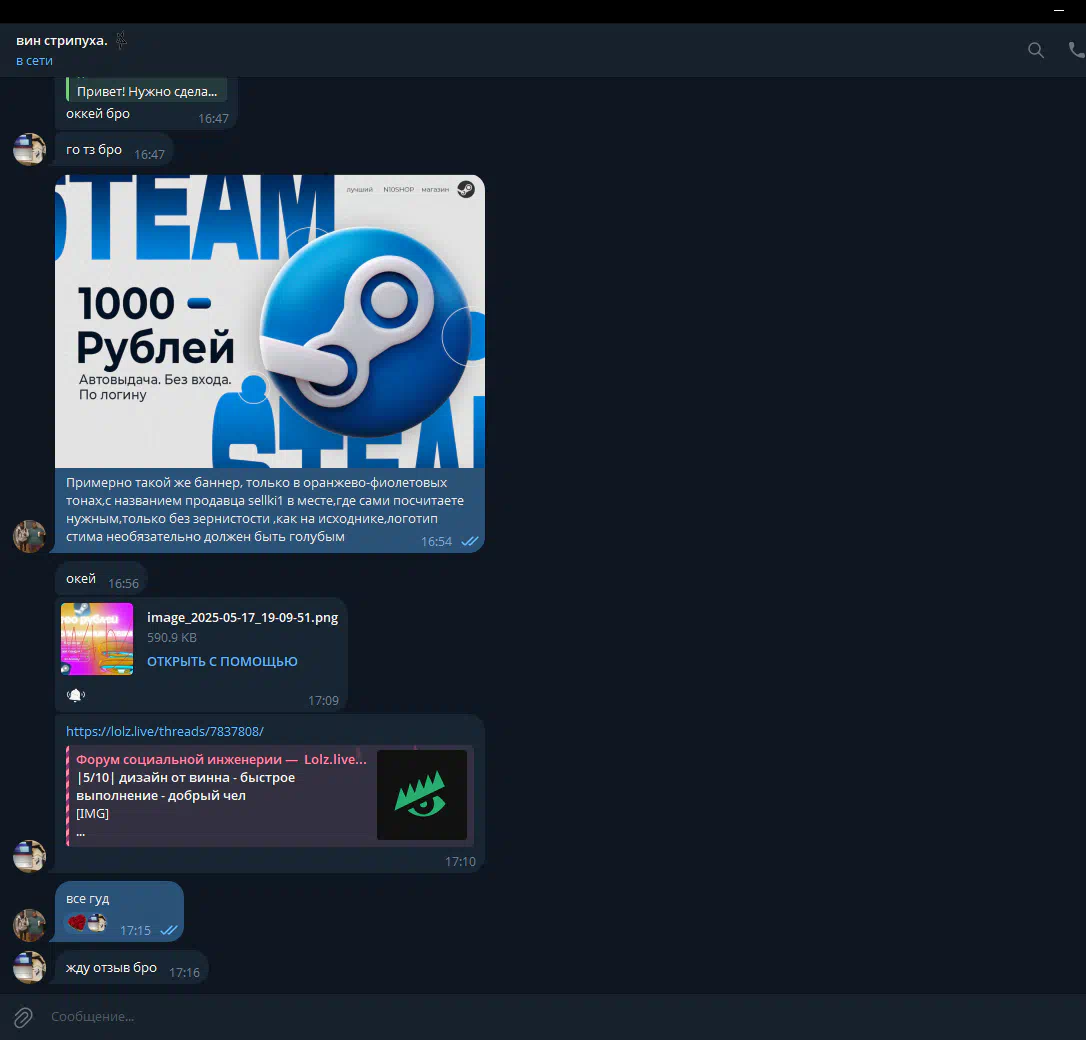
Task: Click the "все гуд" message text
Action: 87,899
